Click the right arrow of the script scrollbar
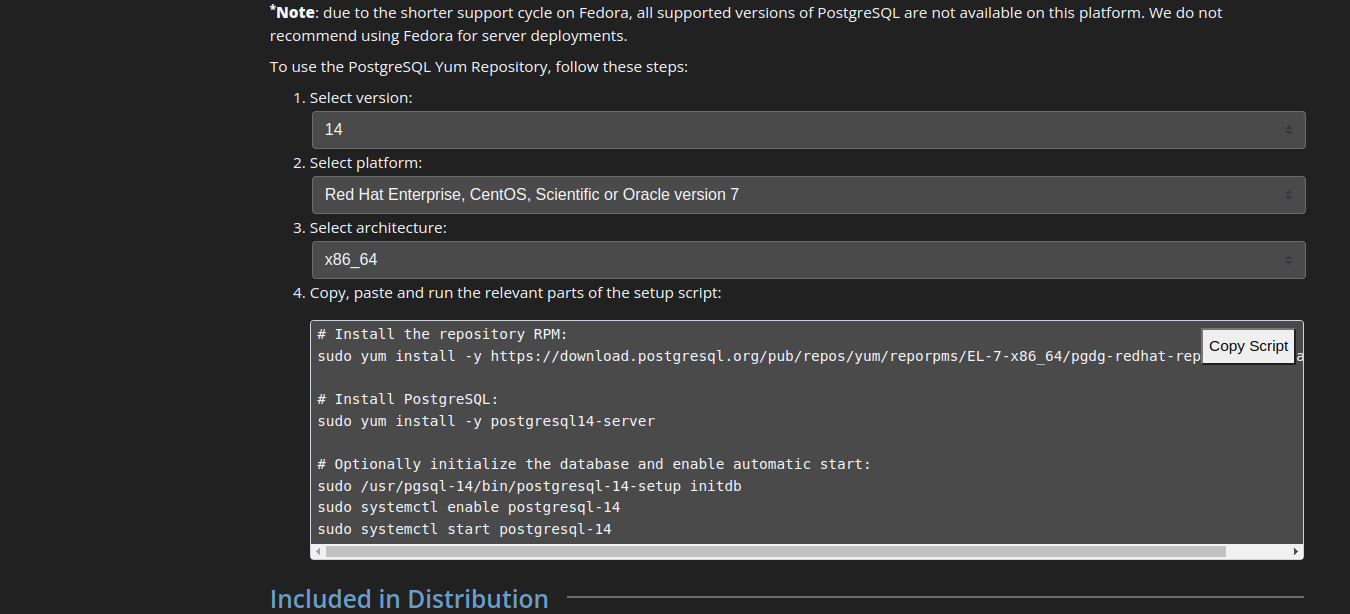1350x614 pixels. pos(1296,551)
